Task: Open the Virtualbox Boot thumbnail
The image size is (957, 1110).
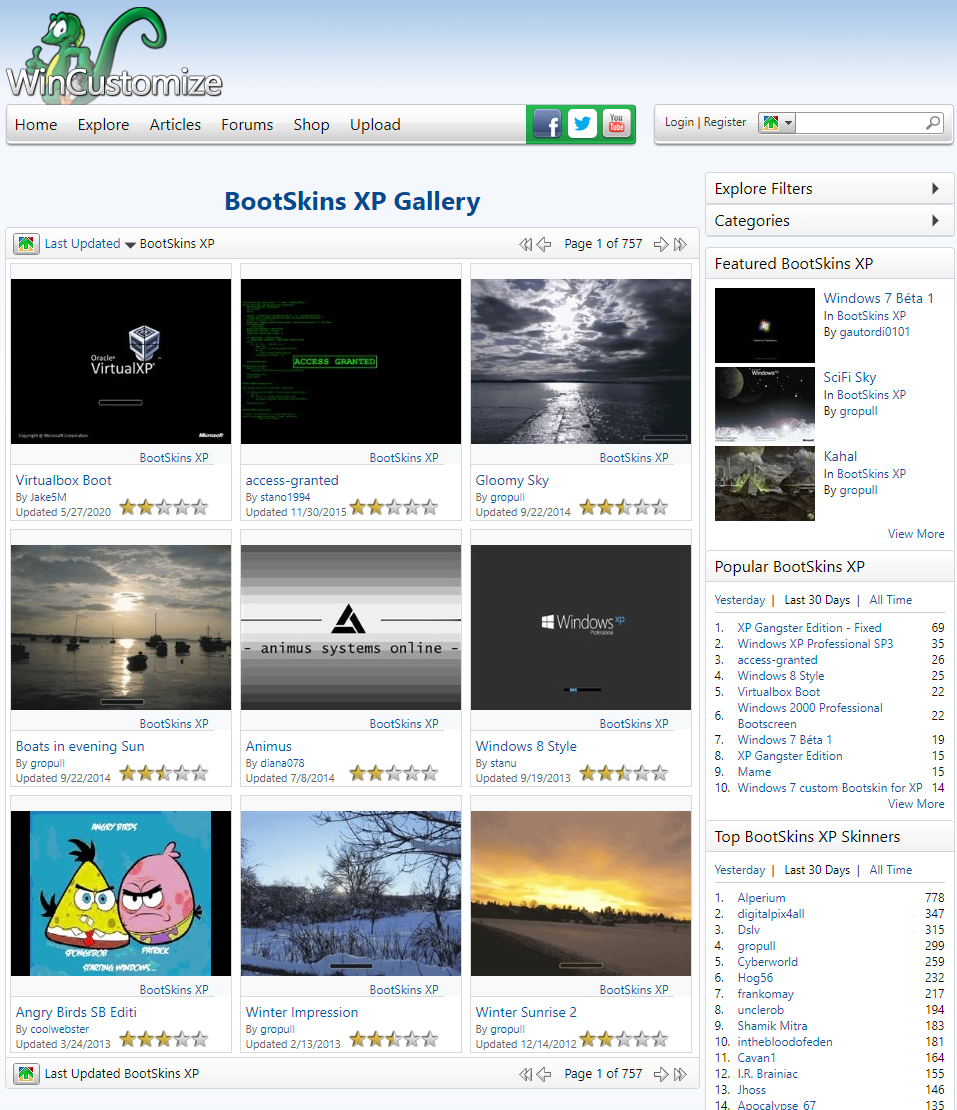Action: click(x=121, y=361)
